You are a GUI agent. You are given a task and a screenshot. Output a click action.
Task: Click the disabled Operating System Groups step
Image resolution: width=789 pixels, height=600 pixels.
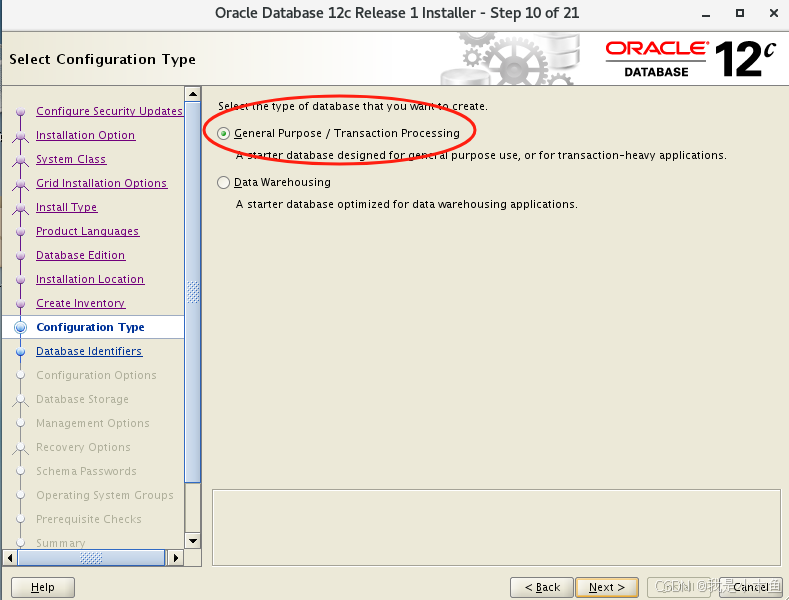(105, 495)
